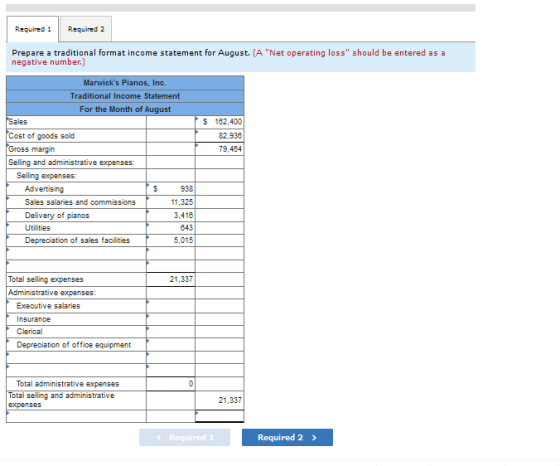This screenshot has height=466, width=560.
Task: Switch to the Required 1 tab
Action: pos(32,29)
